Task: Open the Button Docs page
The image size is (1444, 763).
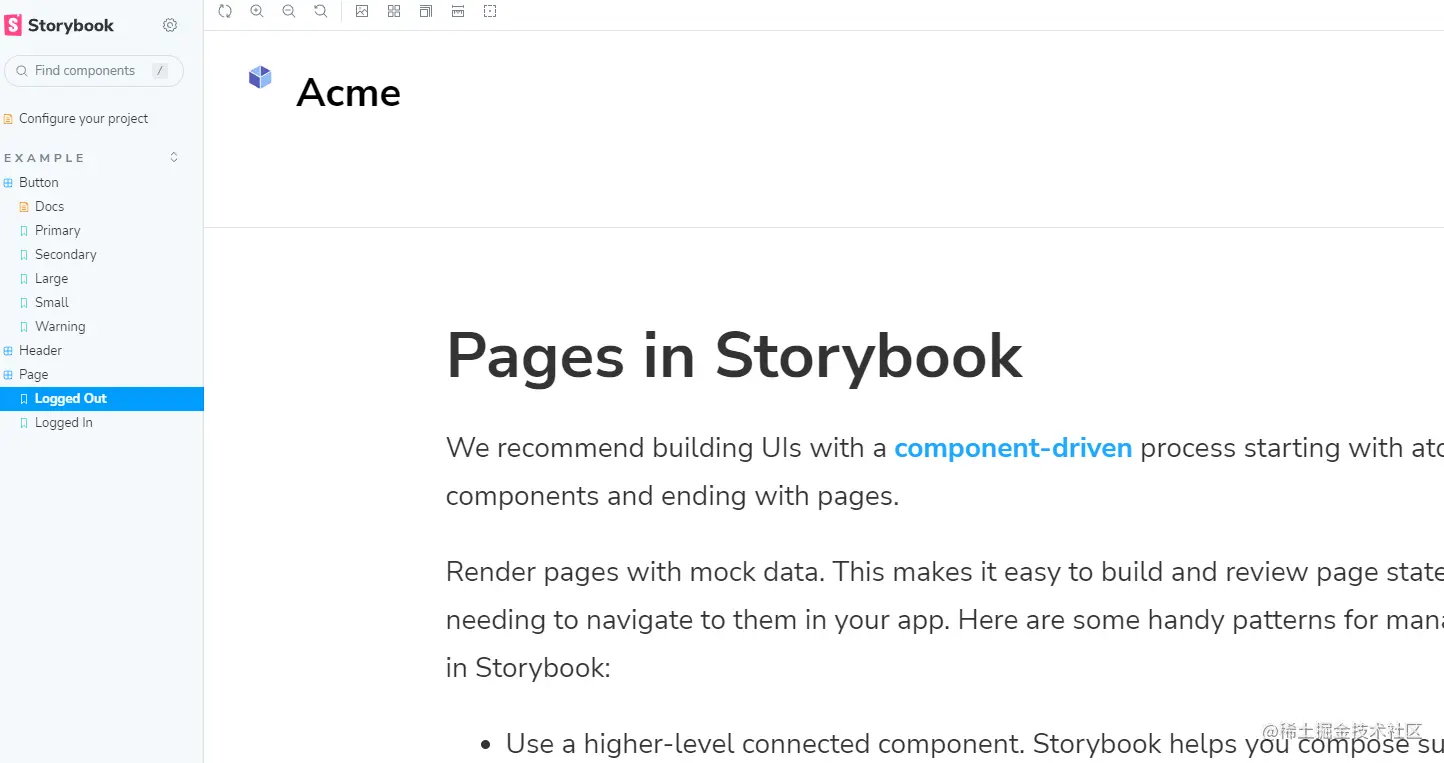Action: (x=49, y=206)
